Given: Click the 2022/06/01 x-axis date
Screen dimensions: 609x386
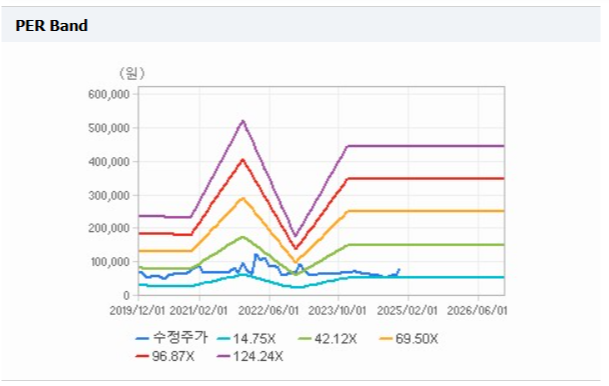Looking at the screenshot, I should tap(268, 310).
